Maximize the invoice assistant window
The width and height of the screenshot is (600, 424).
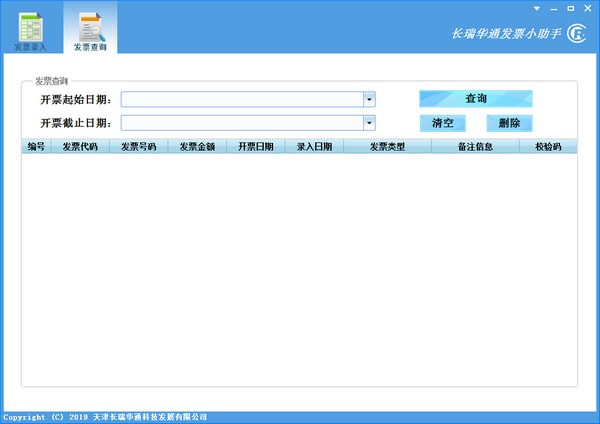pyautogui.click(x=571, y=8)
